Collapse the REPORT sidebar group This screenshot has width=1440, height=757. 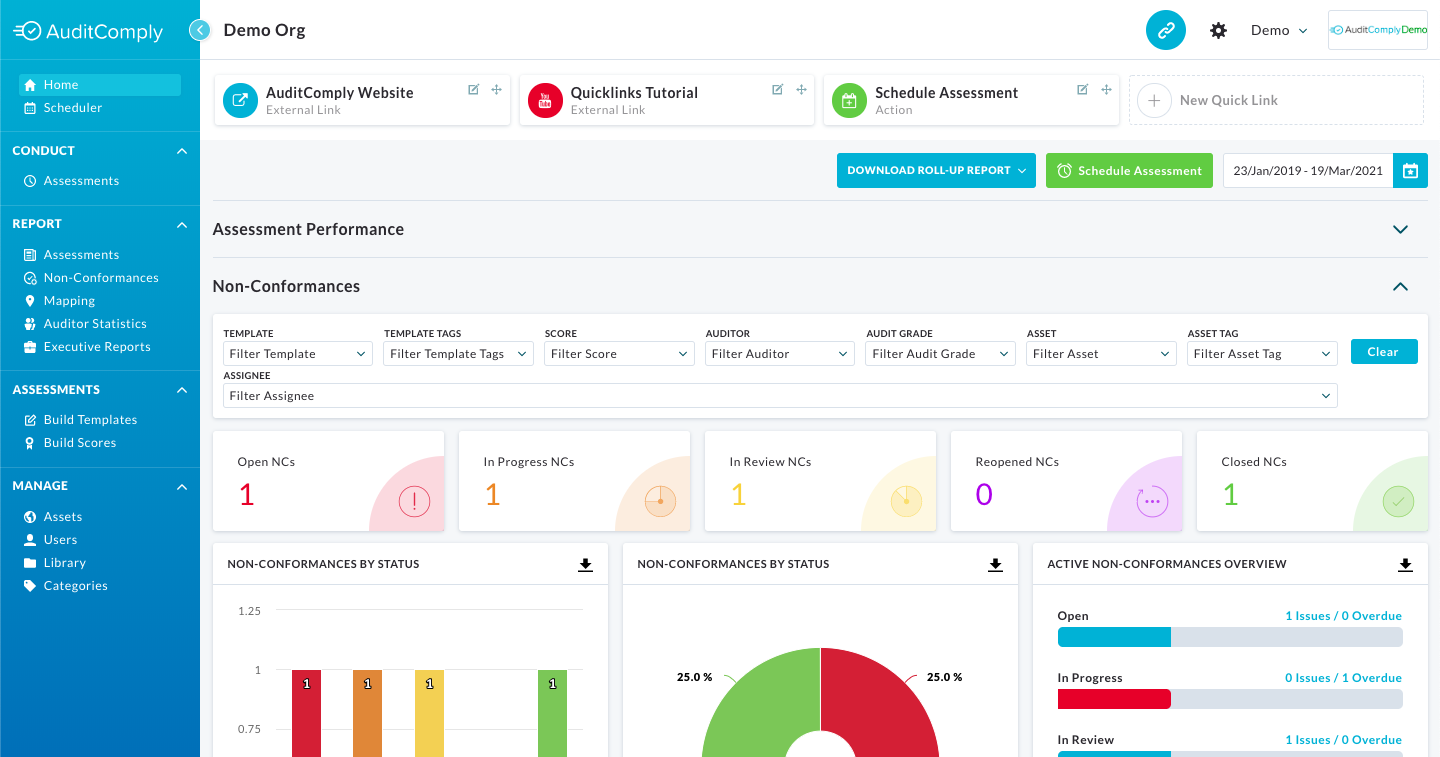click(182, 225)
